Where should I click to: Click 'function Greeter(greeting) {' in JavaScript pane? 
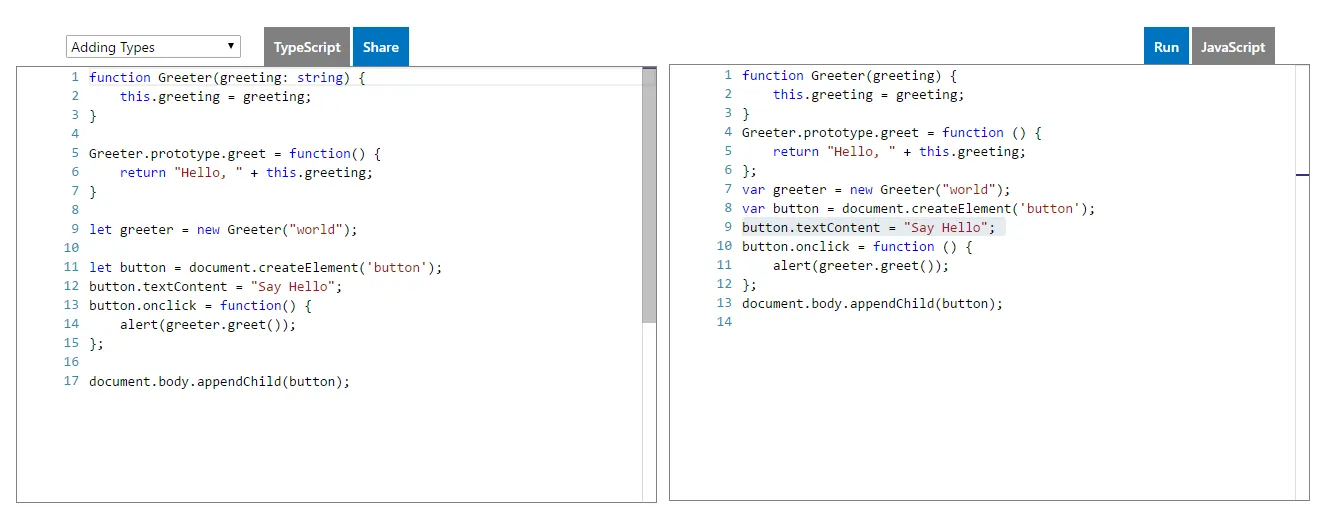pos(850,75)
